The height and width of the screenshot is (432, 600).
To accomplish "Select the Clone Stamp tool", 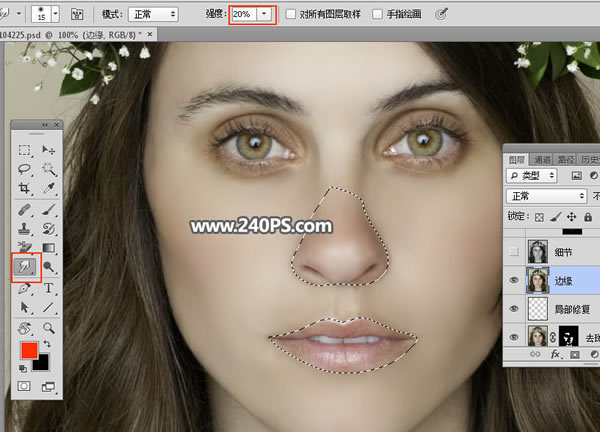I will tap(25, 228).
